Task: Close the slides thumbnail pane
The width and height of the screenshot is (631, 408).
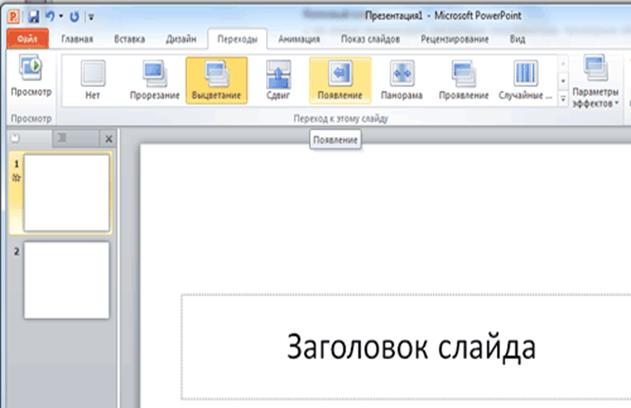Action: pyautogui.click(x=108, y=138)
